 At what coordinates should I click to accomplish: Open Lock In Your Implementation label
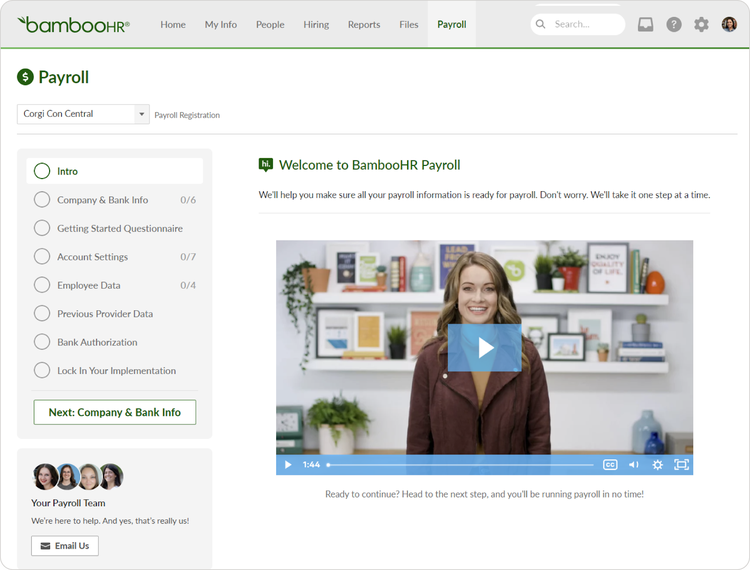[117, 371]
